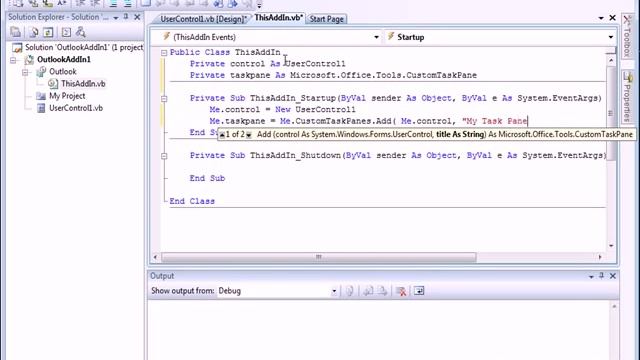Viewport: 640px width, 360px height.
Task: Click the lightning icon beside Startup
Action: pyautogui.click(x=391, y=37)
